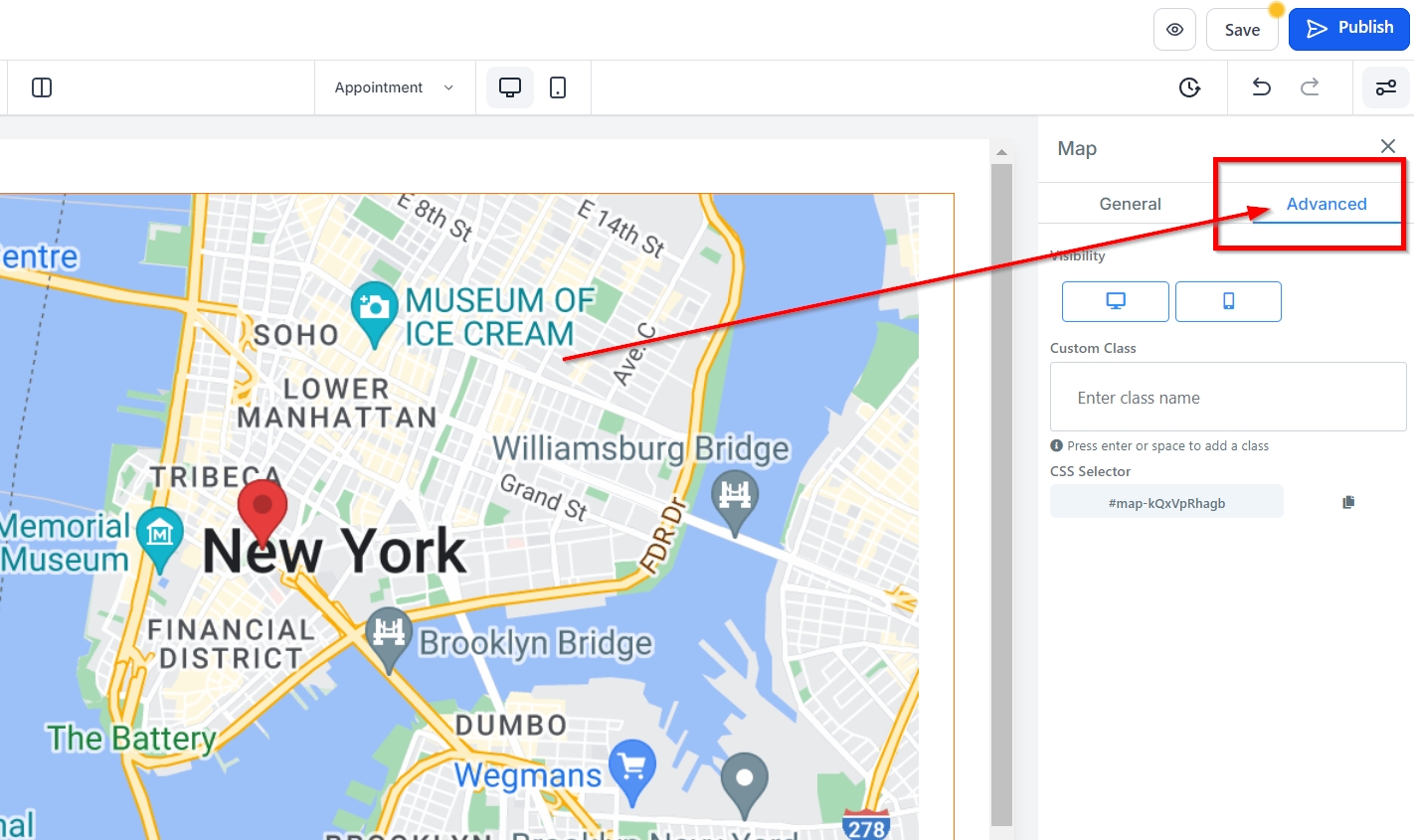Switch to desktop view mode

coord(509,87)
